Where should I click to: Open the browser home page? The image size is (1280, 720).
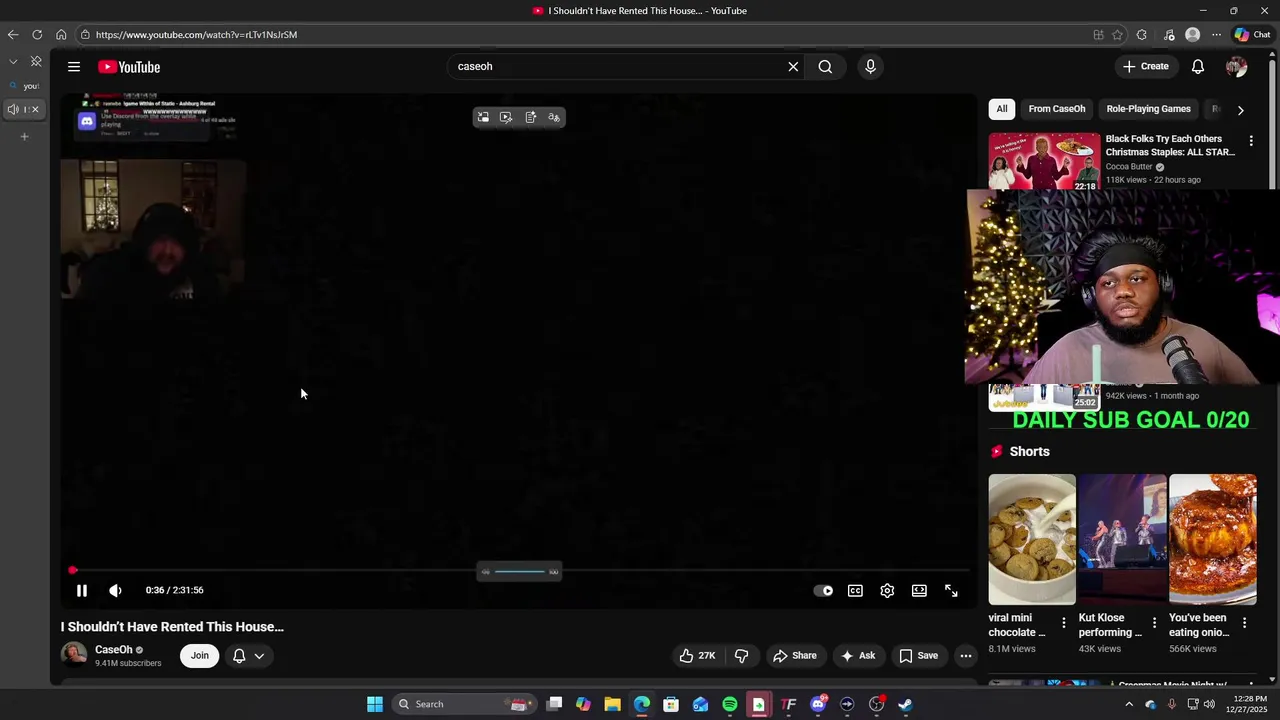pyautogui.click(x=61, y=34)
